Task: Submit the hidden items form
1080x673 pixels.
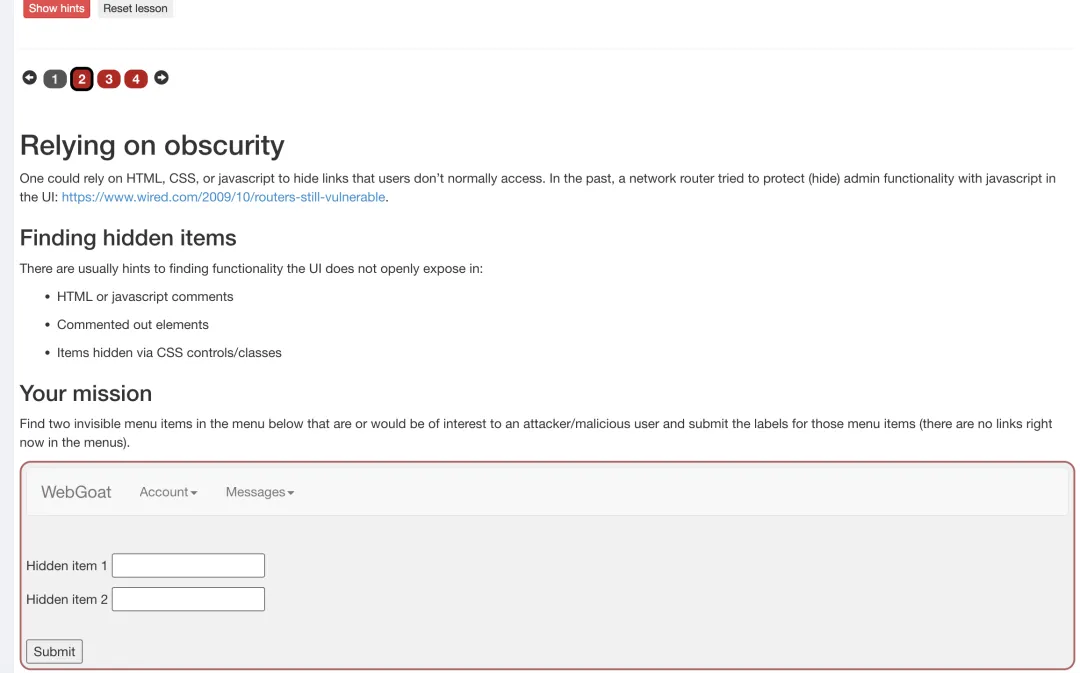Action: click(x=54, y=651)
